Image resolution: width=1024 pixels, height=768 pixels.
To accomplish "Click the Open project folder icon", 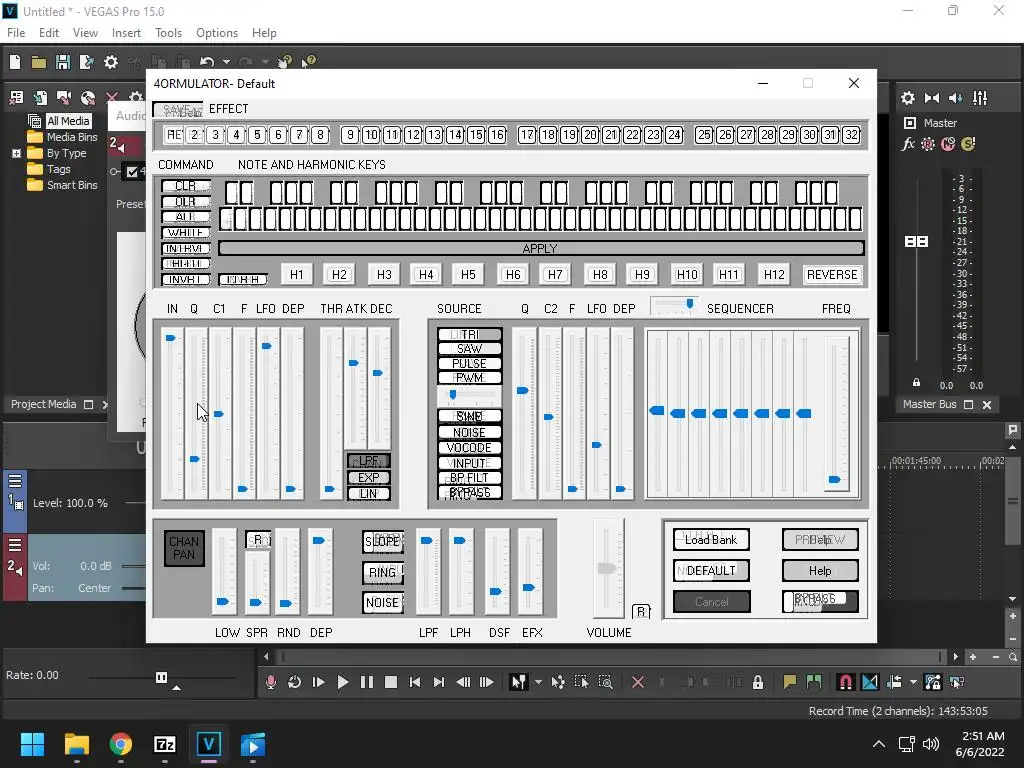I will pos(39,62).
